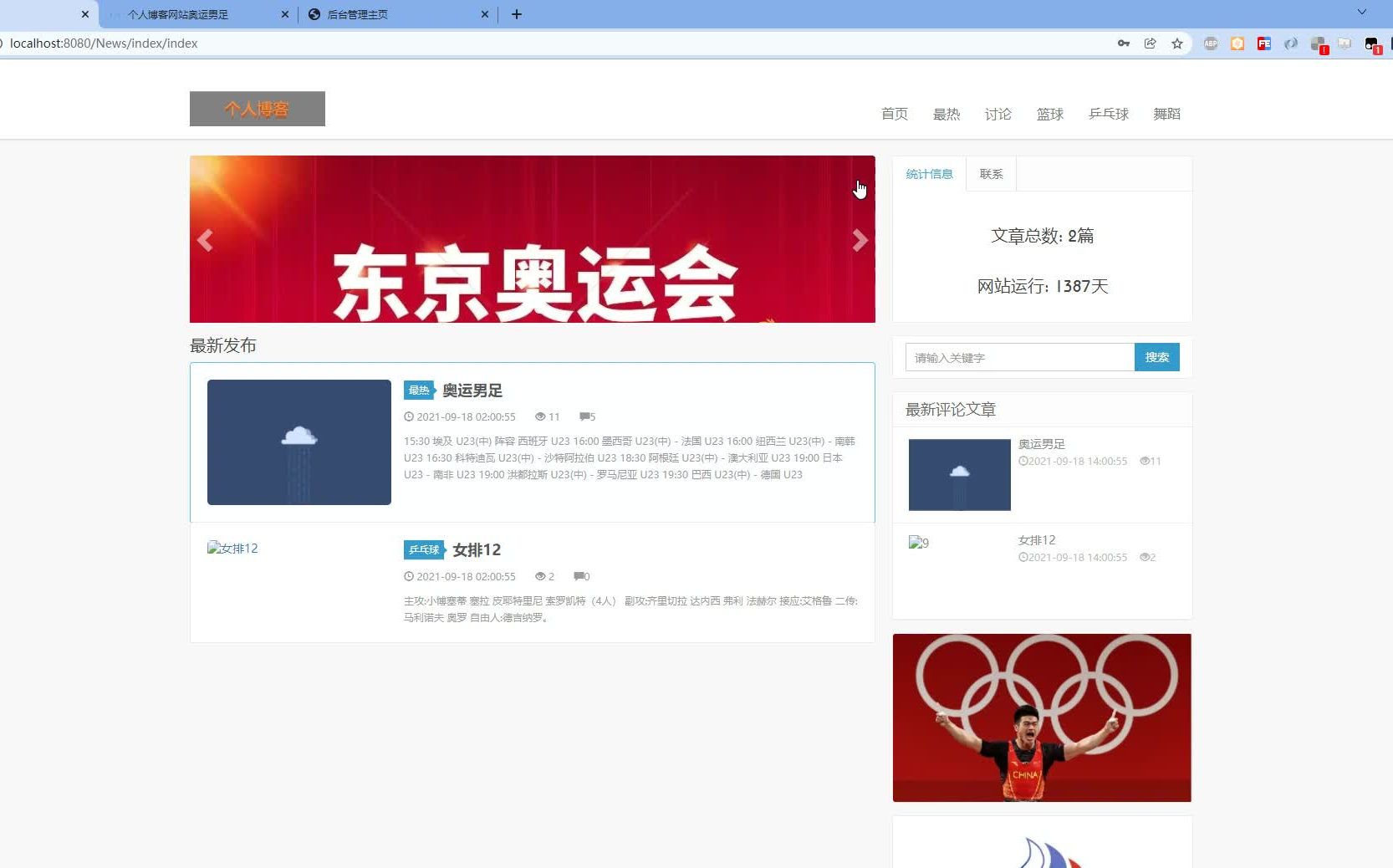Open the ABP adblock extension

point(1211,43)
